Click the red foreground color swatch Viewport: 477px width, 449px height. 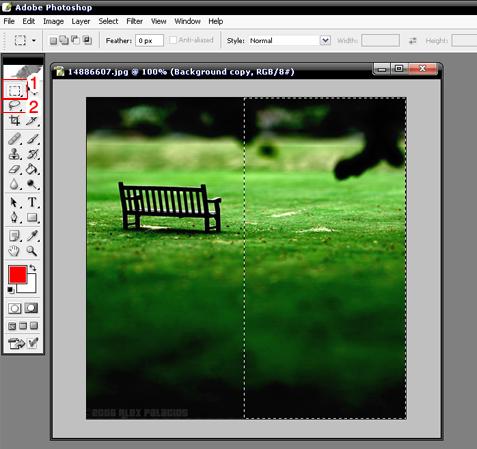tap(17, 275)
